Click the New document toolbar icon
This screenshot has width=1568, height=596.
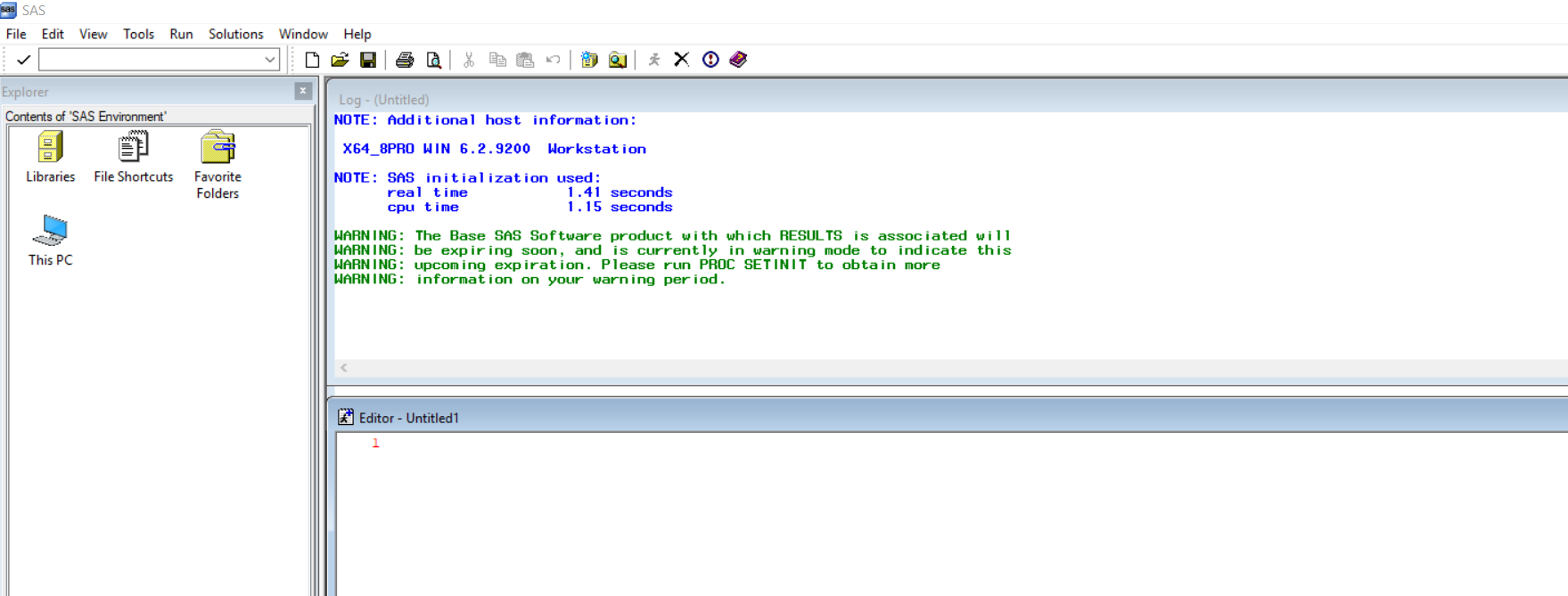pyautogui.click(x=312, y=60)
